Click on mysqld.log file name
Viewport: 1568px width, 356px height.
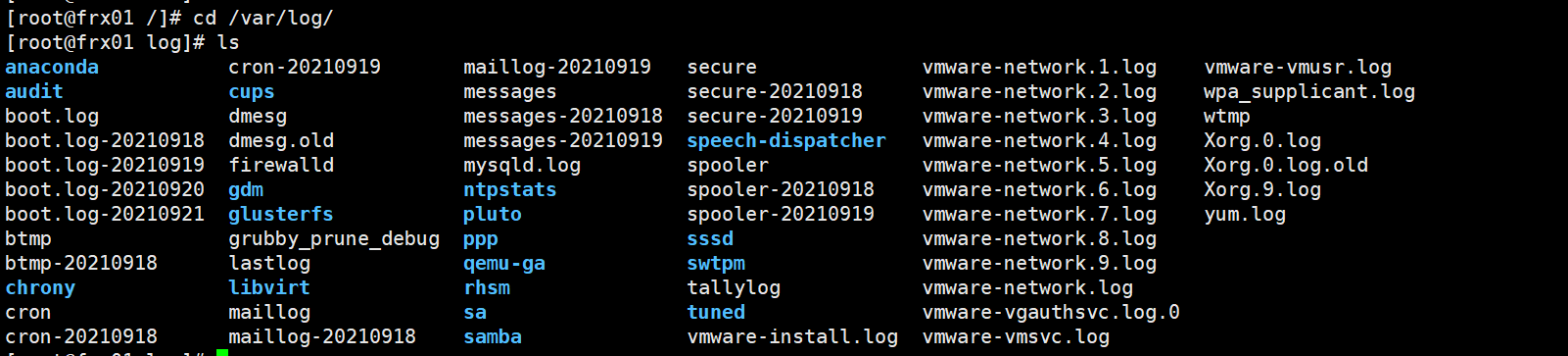tap(522, 165)
